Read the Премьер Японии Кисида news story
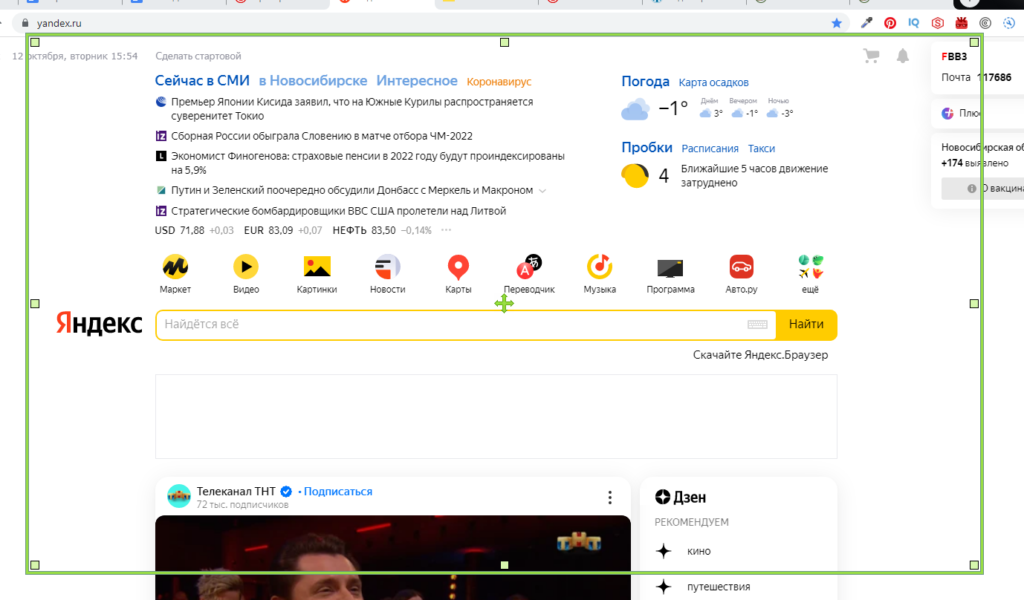Screen dimensions: 1024x600 click(x=352, y=108)
